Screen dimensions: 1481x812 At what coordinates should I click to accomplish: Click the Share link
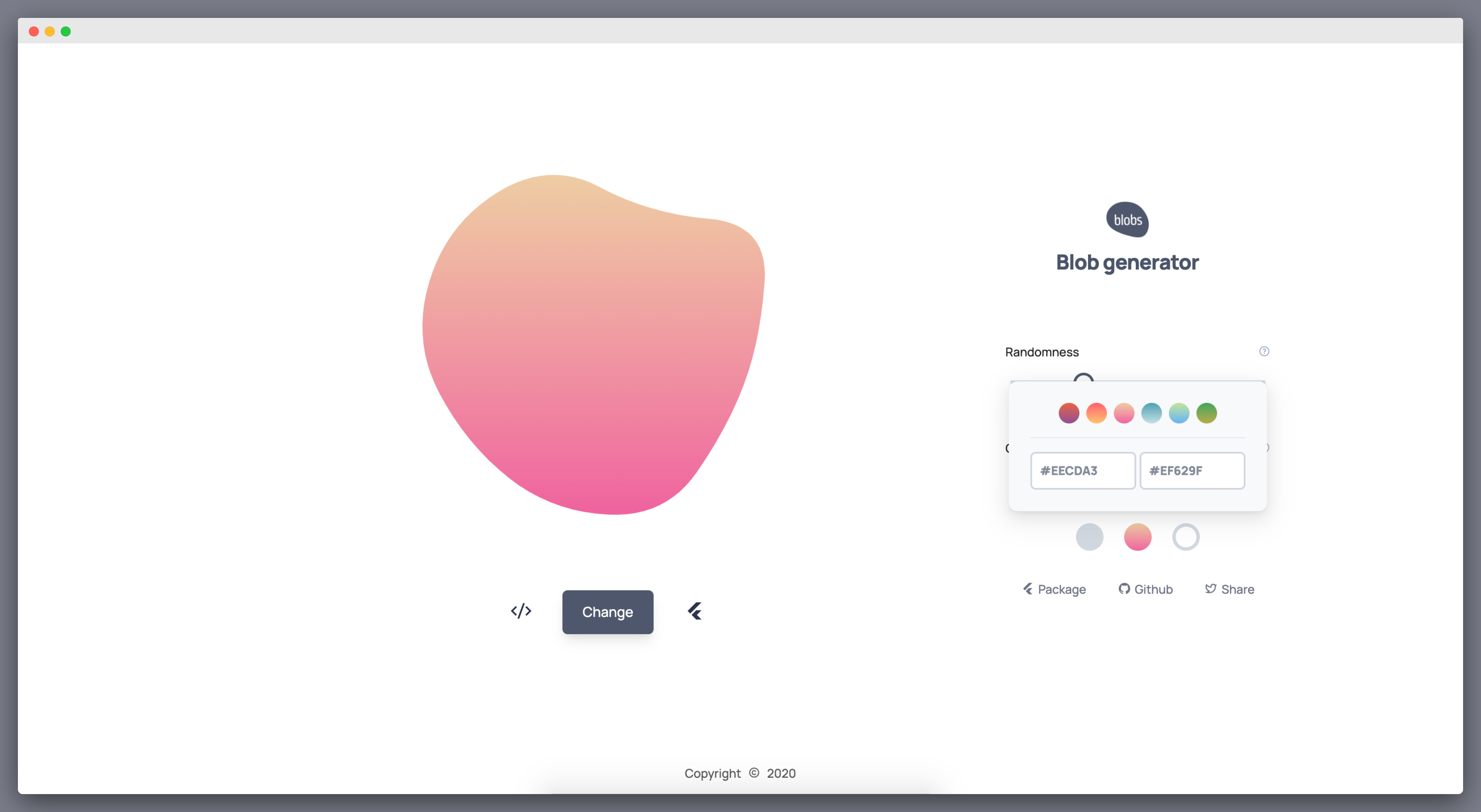point(1230,589)
